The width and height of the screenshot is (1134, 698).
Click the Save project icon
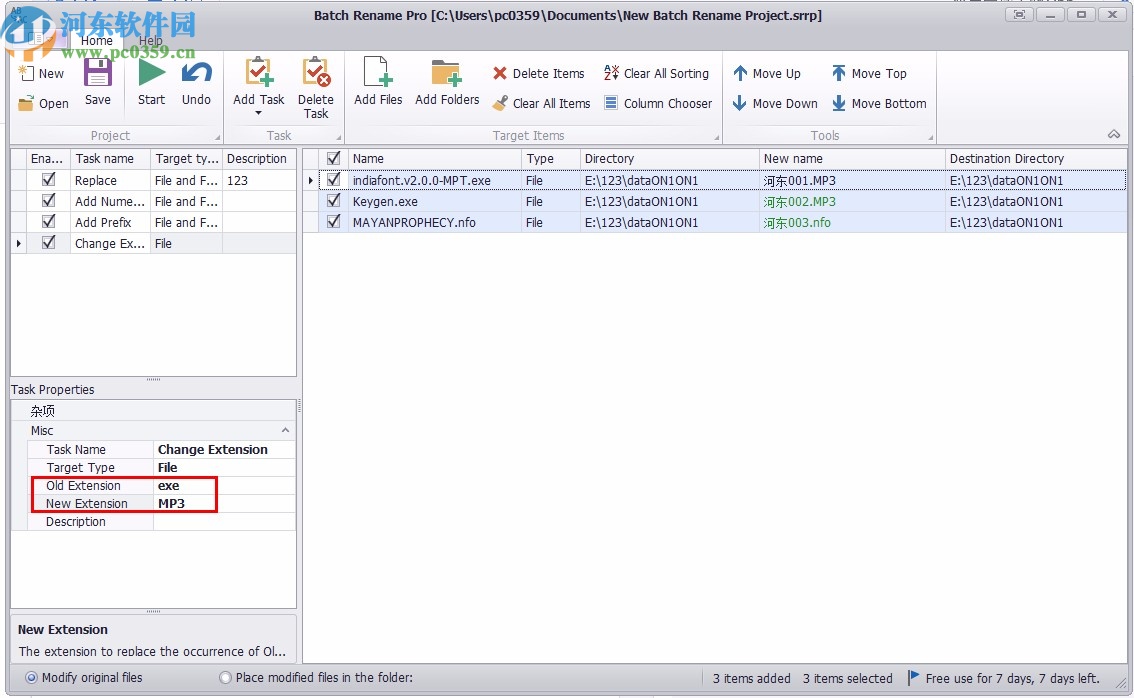(98, 75)
